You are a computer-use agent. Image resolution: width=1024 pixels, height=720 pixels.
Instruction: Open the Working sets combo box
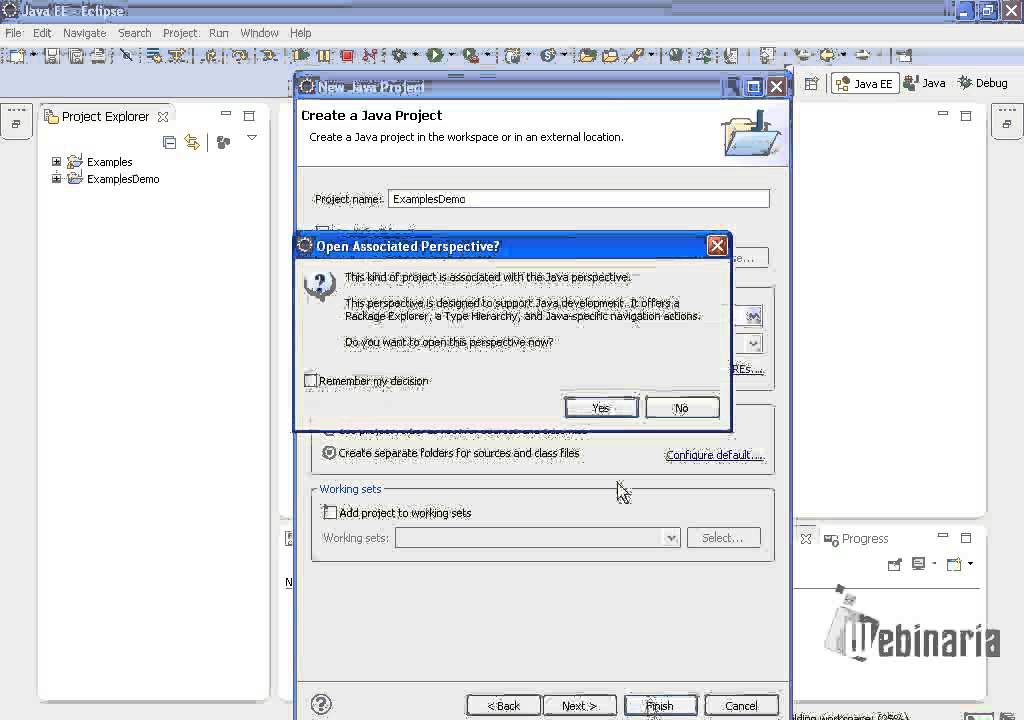pyautogui.click(x=537, y=538)
